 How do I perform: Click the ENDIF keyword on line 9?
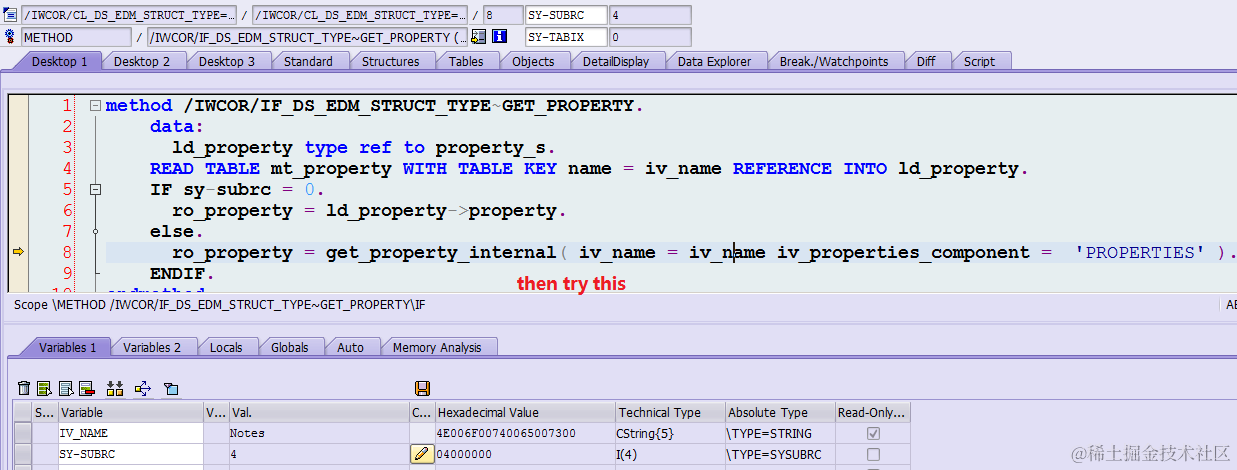[x=176, y=273]
